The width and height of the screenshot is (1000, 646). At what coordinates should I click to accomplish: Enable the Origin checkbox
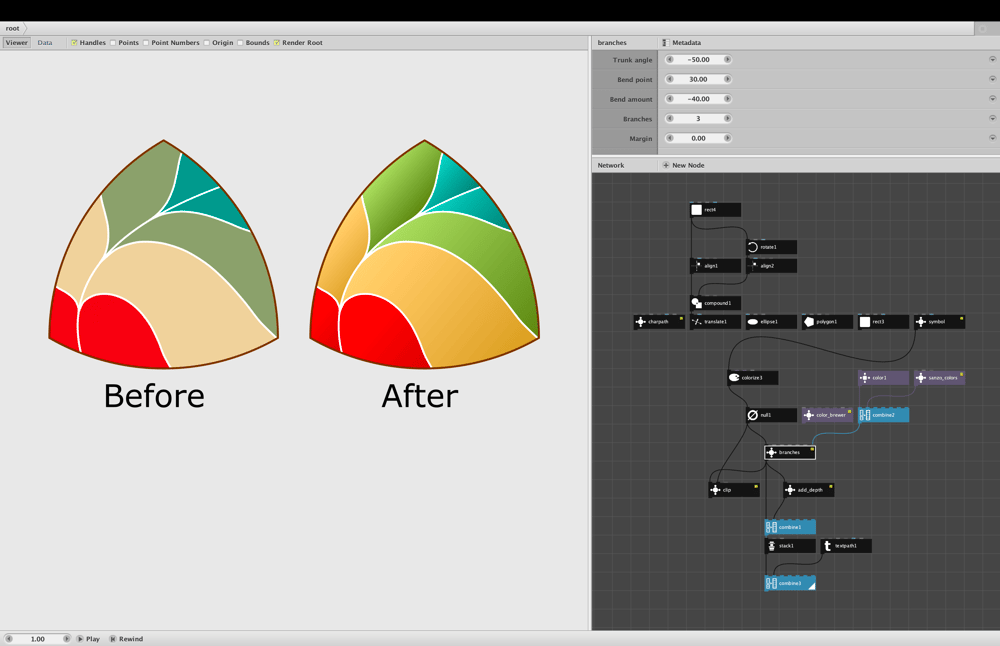207,43
